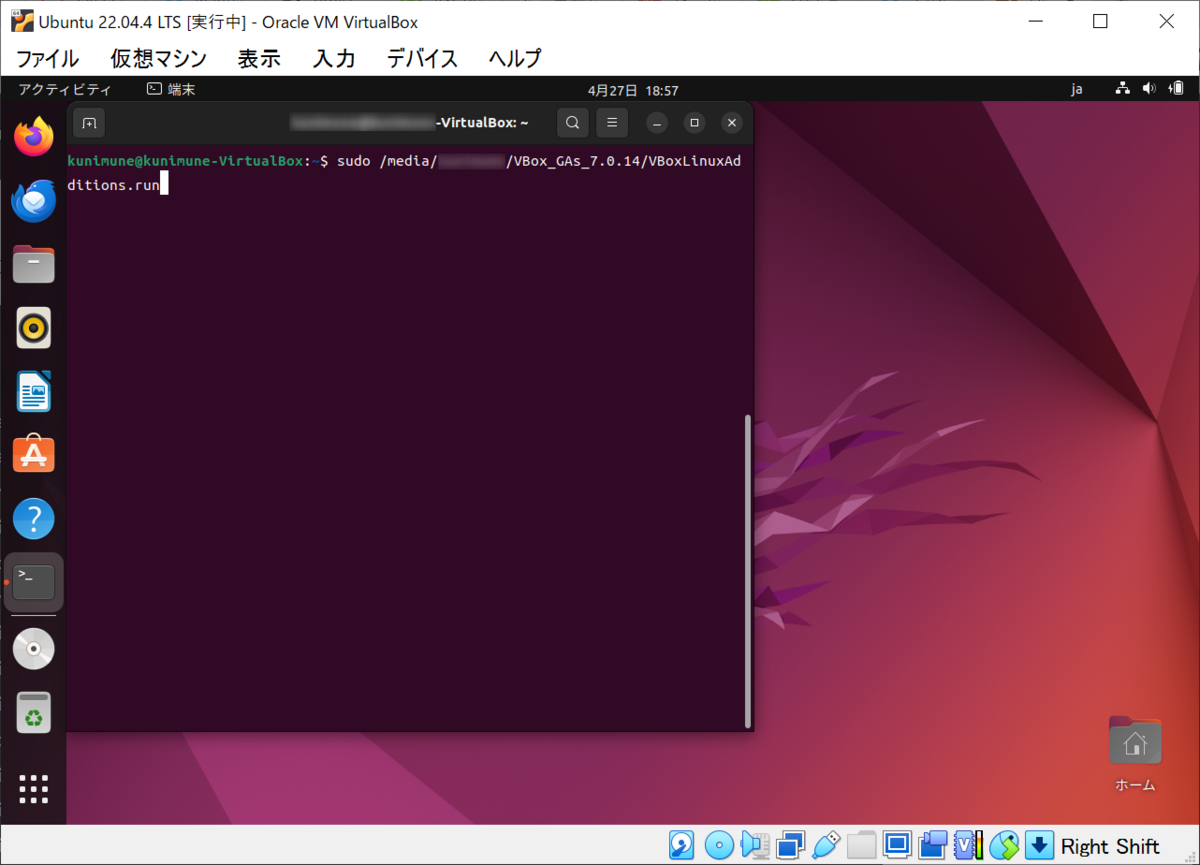
Task: Open Rhythmbox music player from the dock
Action: click(34, 327)
